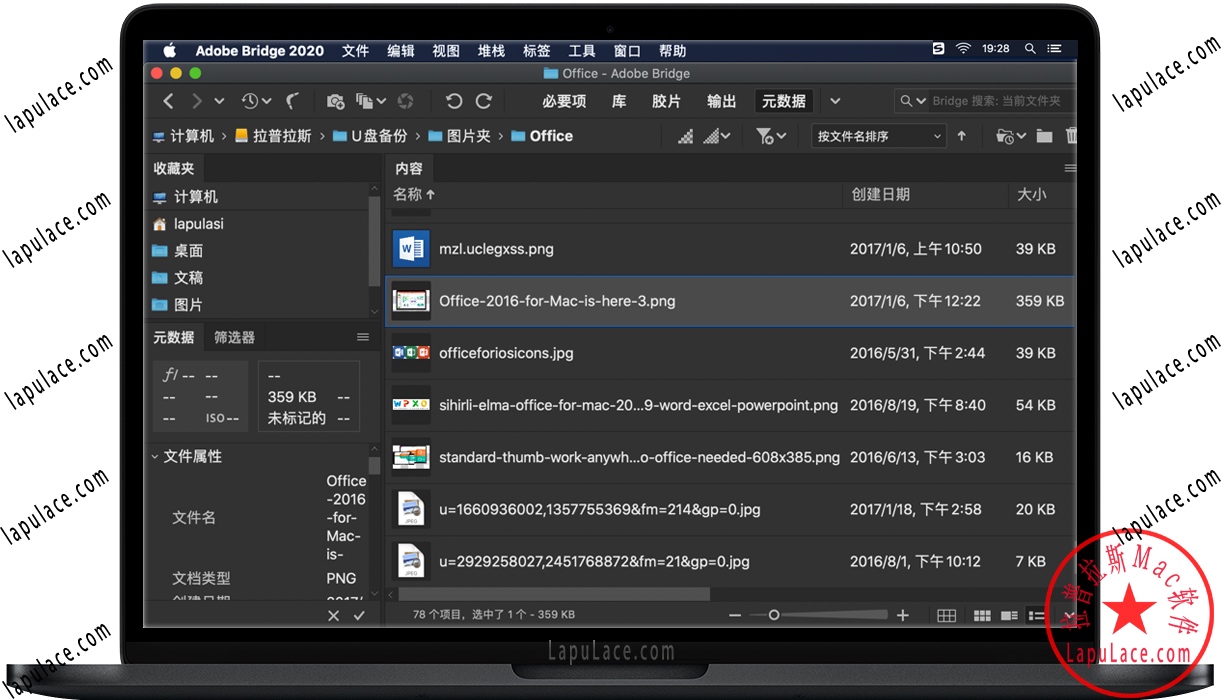Open the 按文件名排序 sort dropdown
The height and width of the screenshot is (700, 1221).
878,135
